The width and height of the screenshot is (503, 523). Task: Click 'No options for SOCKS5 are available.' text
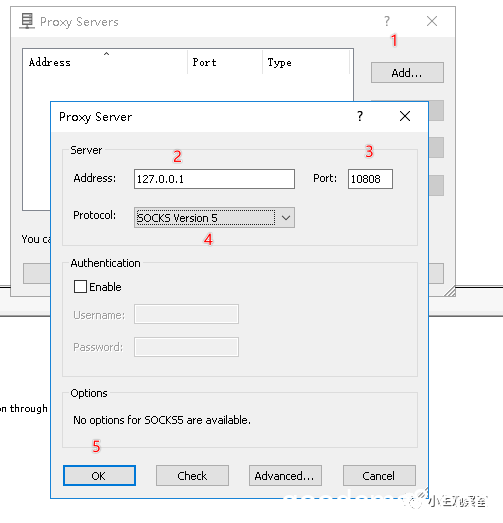click(162, 420)
